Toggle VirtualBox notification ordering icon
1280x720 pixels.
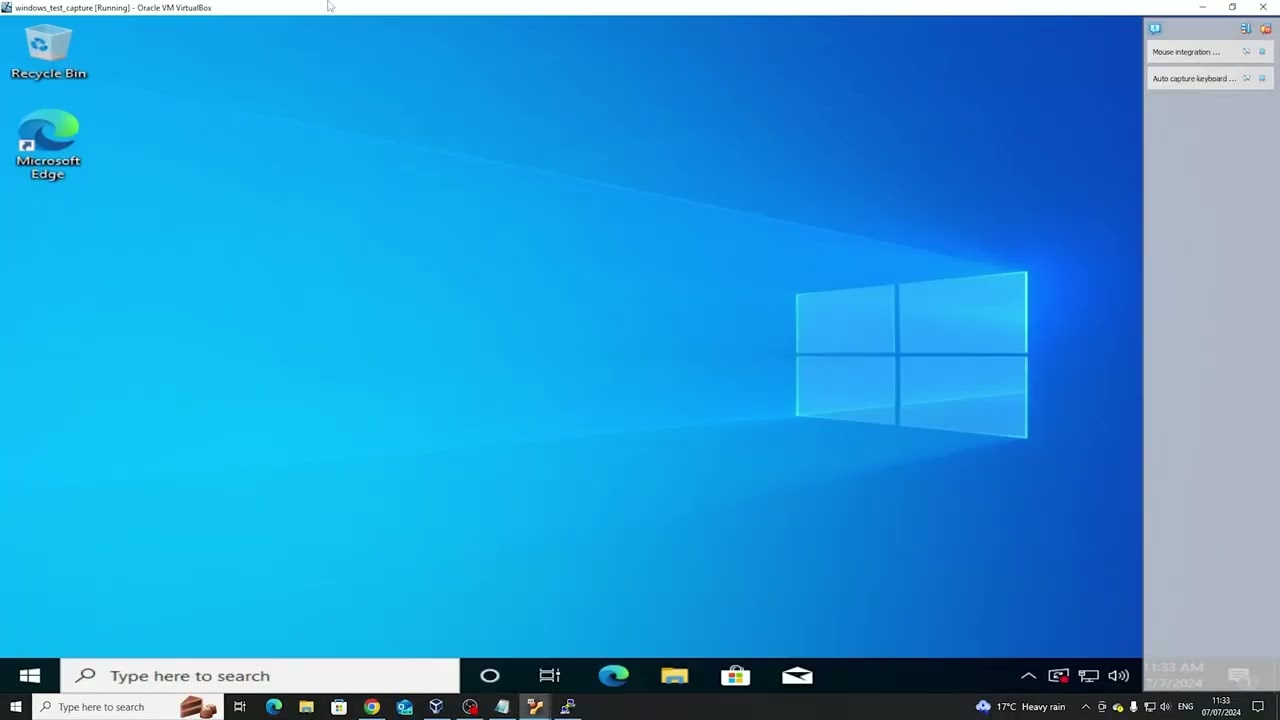(1246, 29)
